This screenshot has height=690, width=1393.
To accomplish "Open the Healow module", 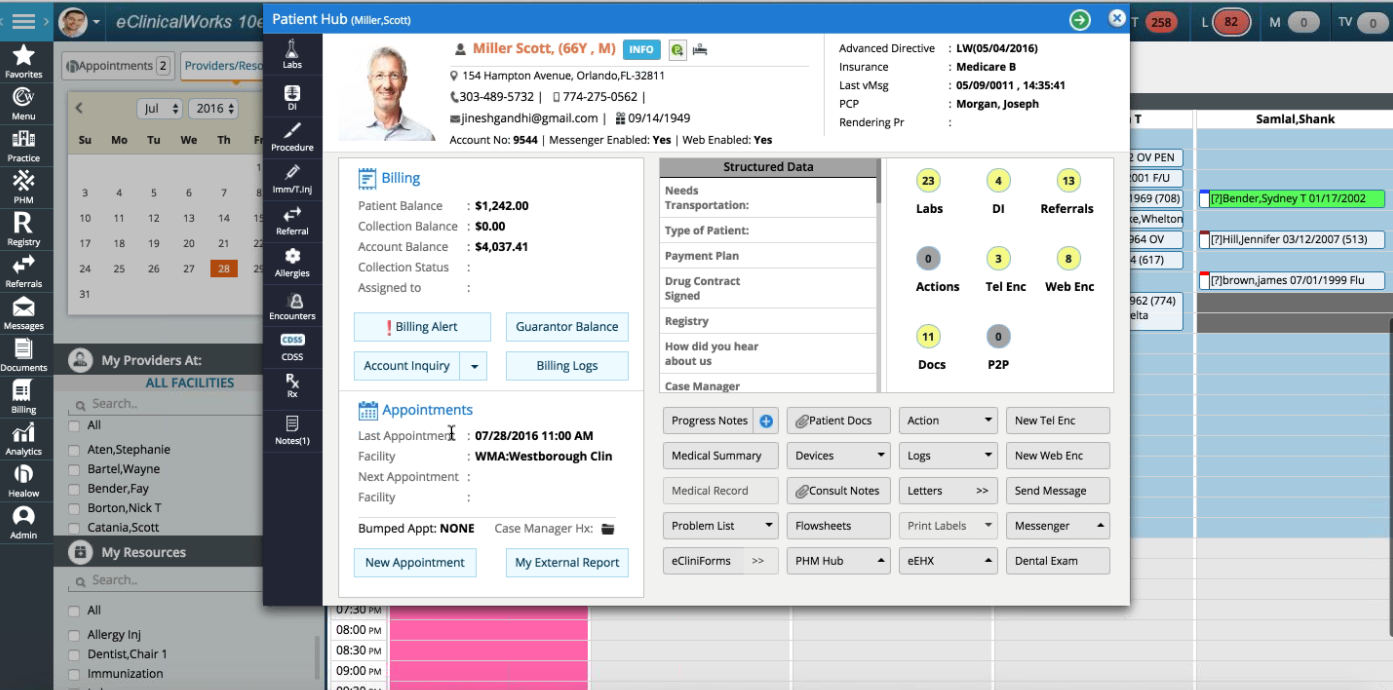I will click(25, 480).
